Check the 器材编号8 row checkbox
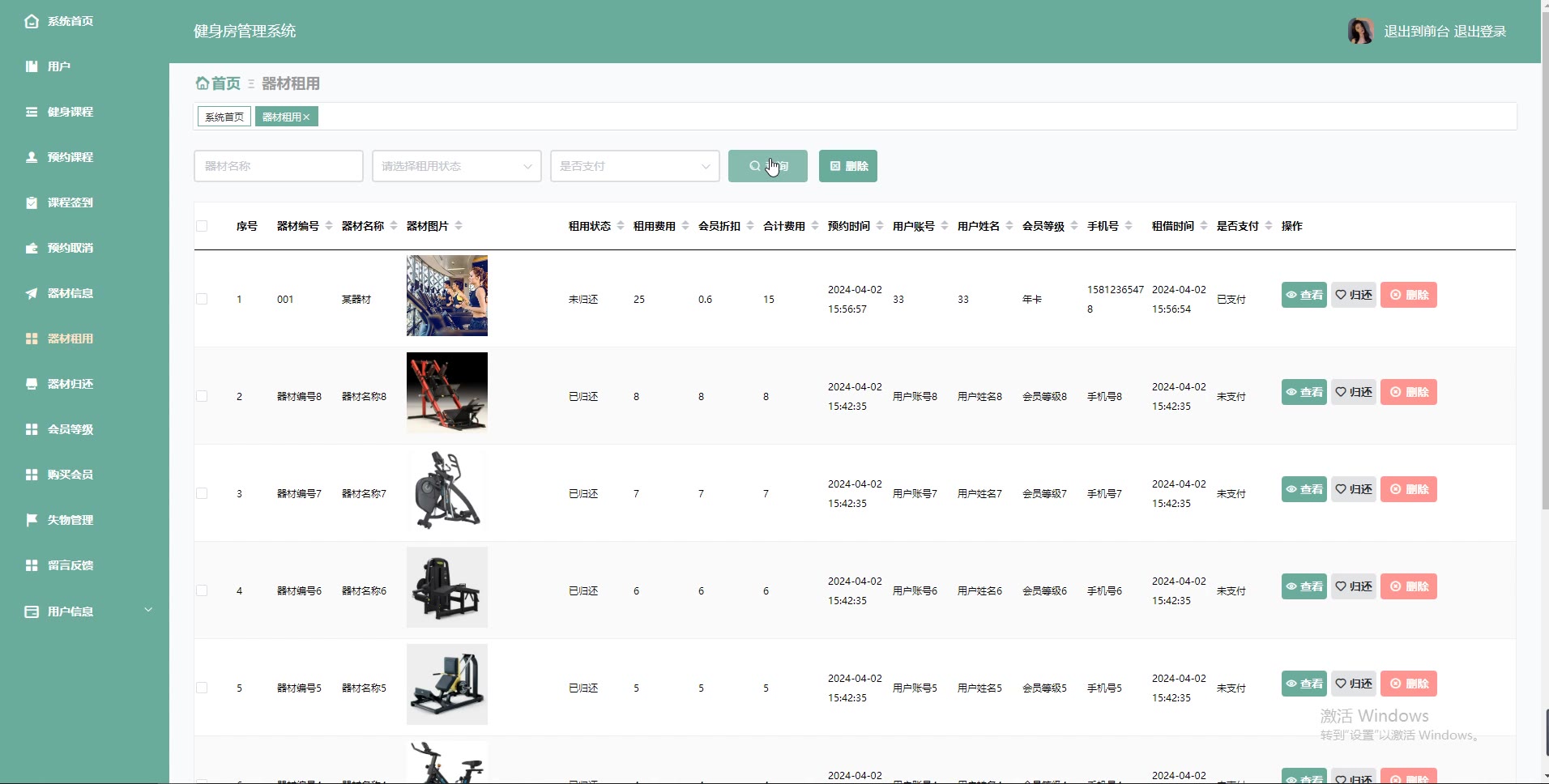The width and height of the screenshot is (1549, 784). click(x=202, y=396)
